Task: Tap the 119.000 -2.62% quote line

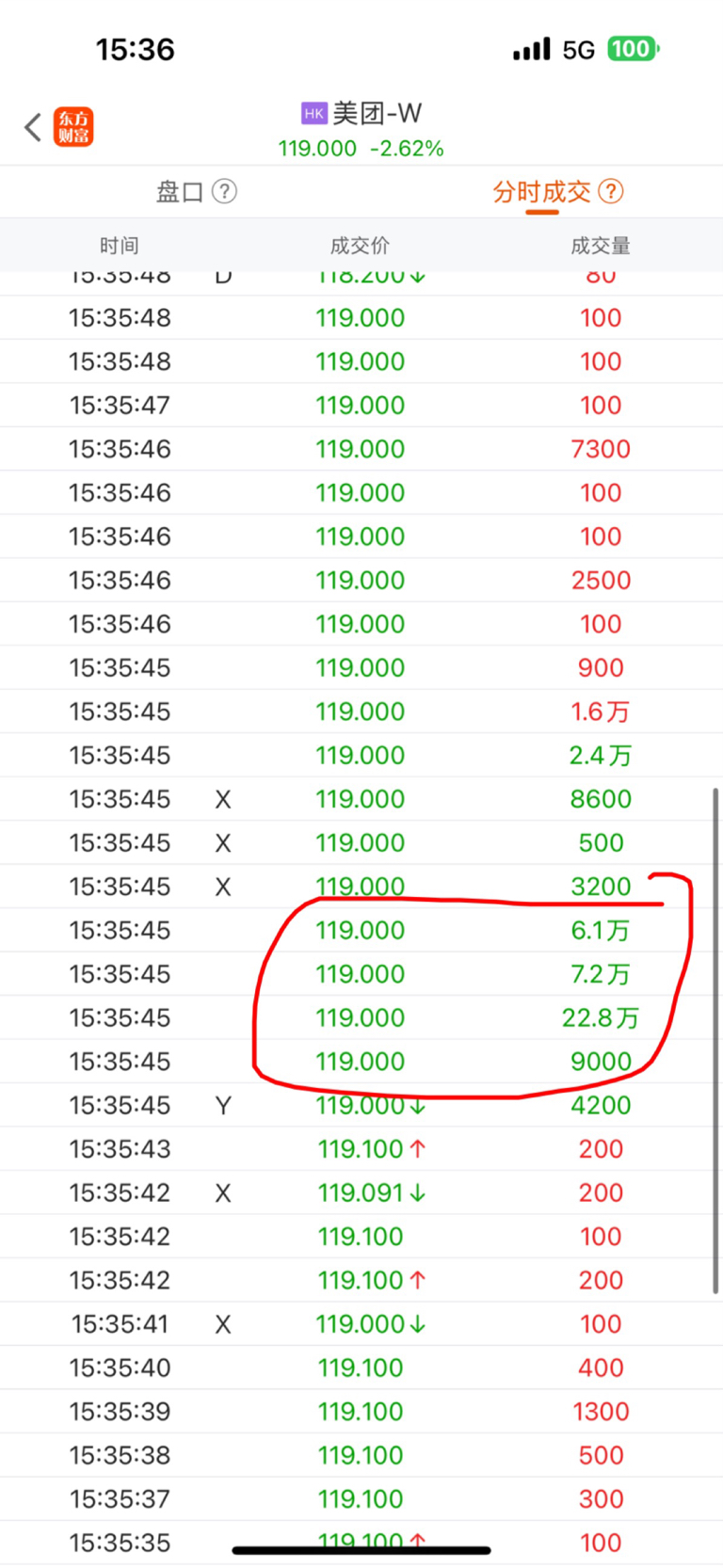Action: coord(361,149)
